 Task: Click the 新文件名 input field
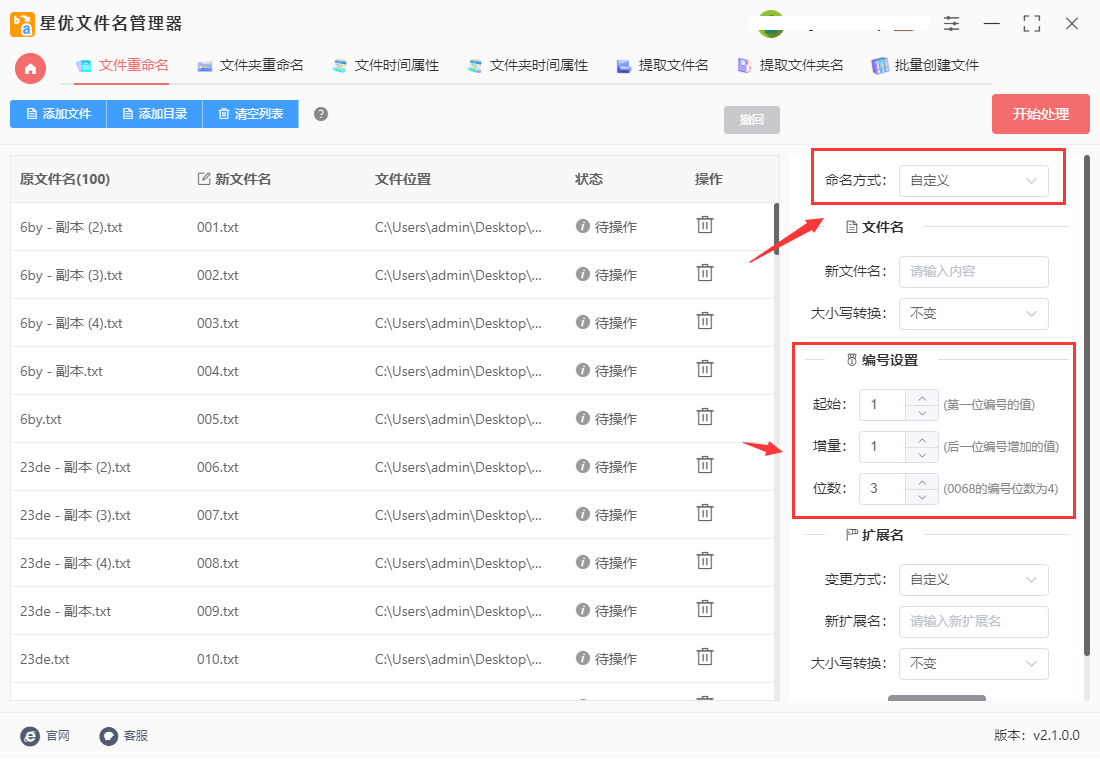[x=973, y=271]
